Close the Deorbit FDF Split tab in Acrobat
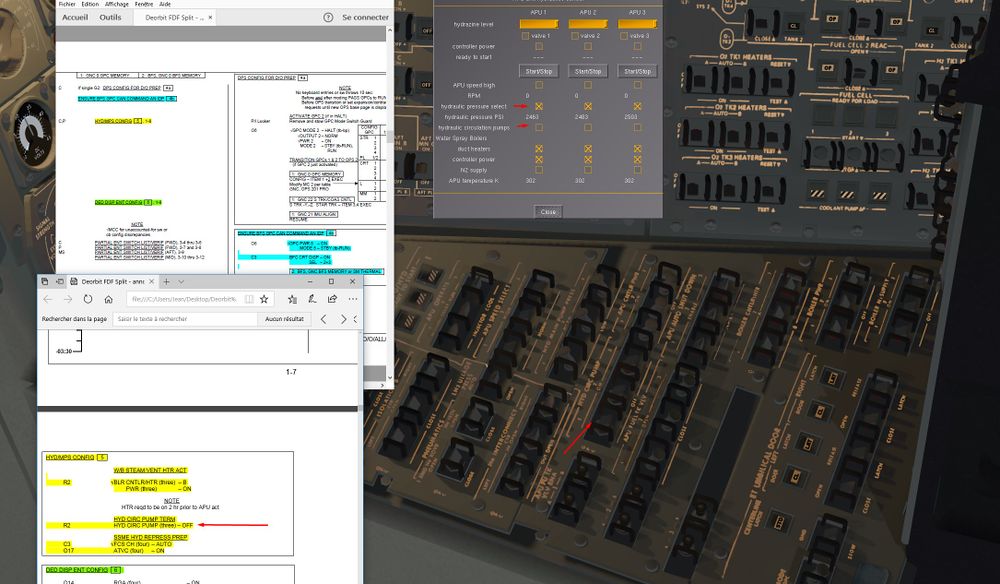The width and height of the screenshot is (1000, 584). pyautogui.click(x=210, y=17)
